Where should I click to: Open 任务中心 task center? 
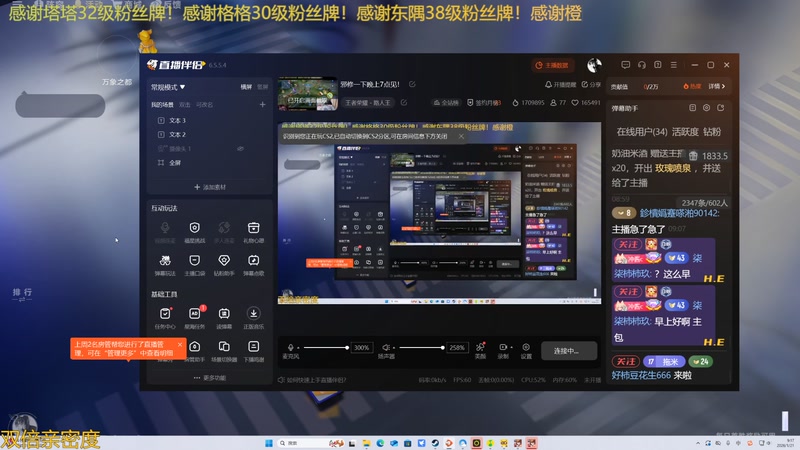[x=165, y=318]
